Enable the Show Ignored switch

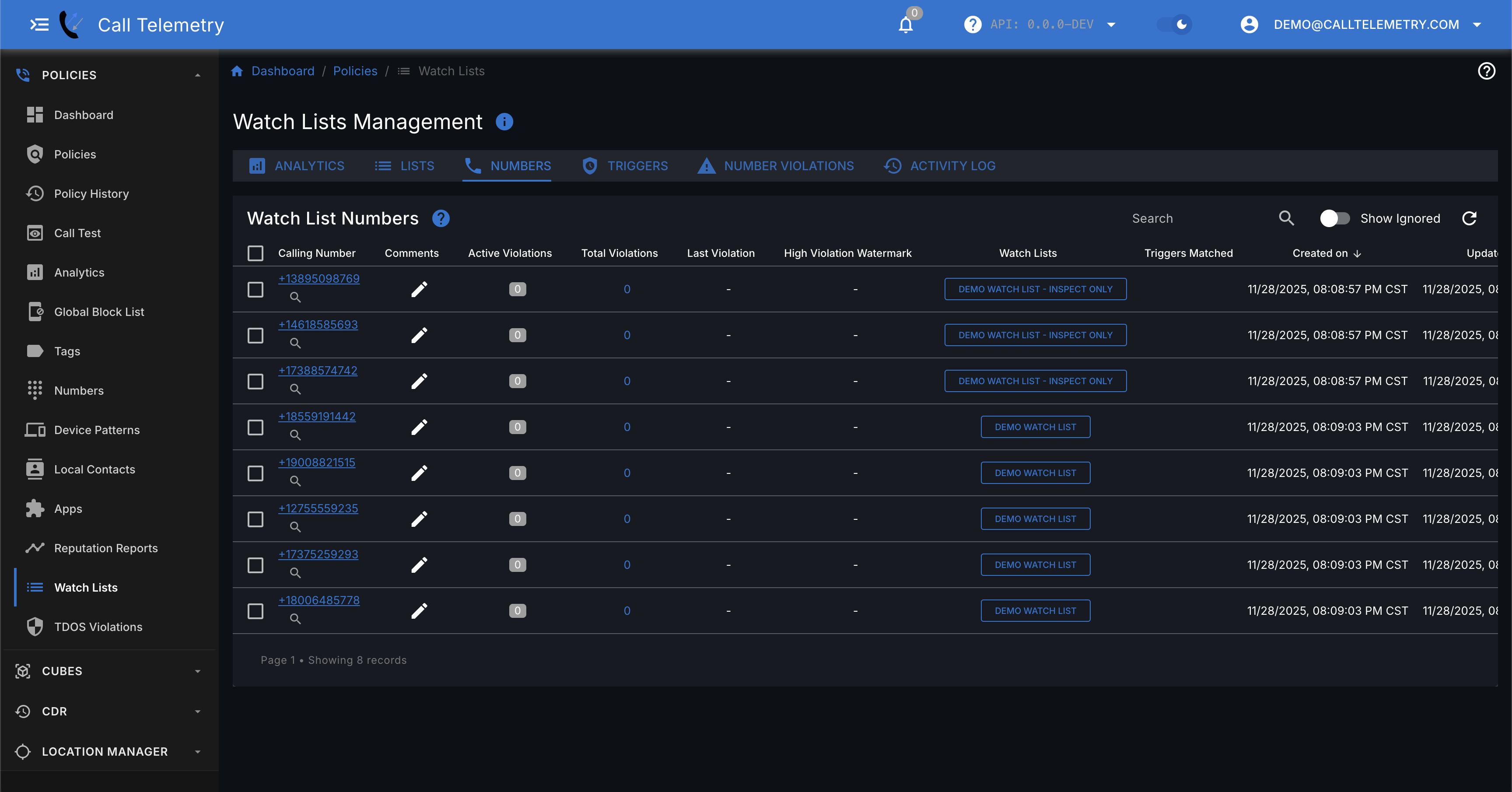[x=1335, y=218]
